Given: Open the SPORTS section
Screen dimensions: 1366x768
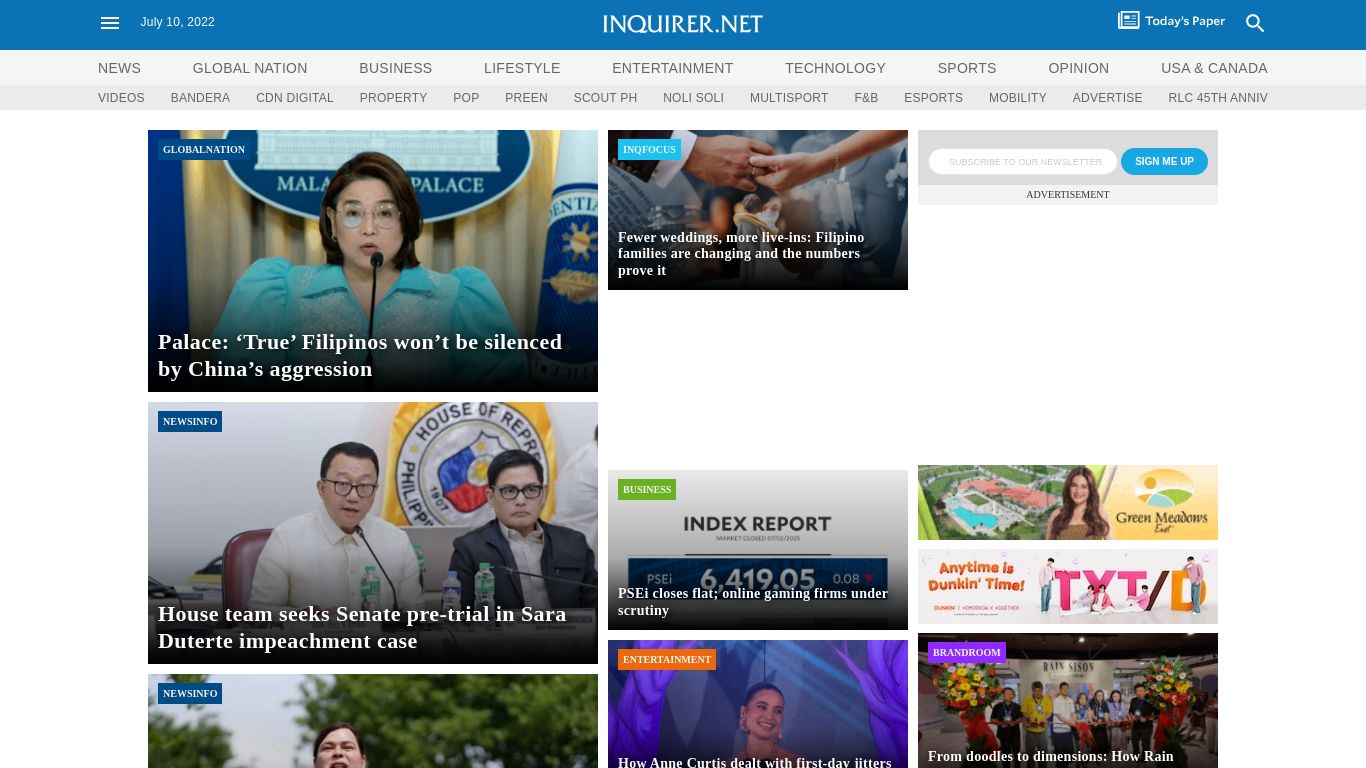Looking at the screenshot, I should tap(967, 68).
